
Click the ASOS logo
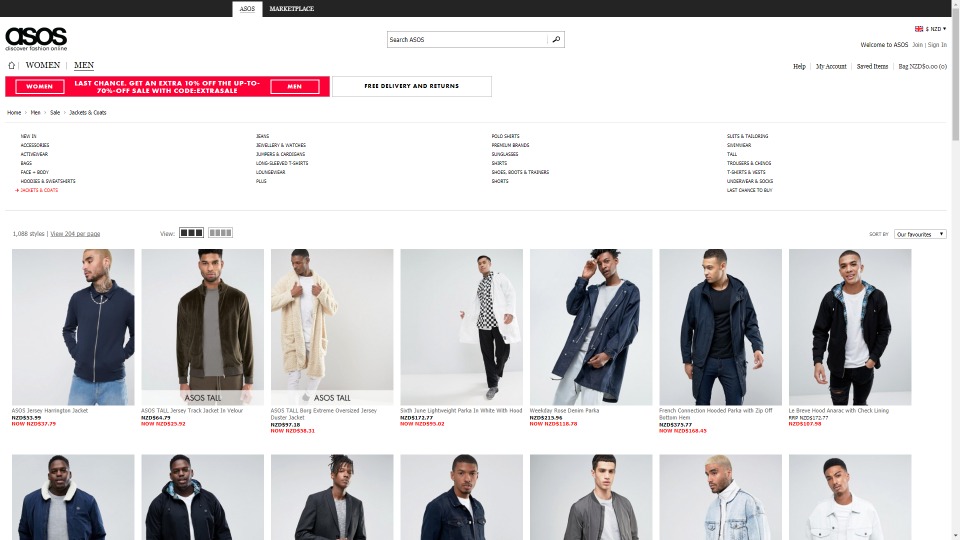36,39
